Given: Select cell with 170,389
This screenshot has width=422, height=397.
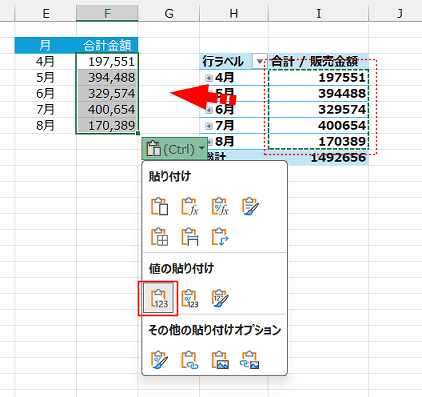Looking at the screenshot, I should coord(107,126).
